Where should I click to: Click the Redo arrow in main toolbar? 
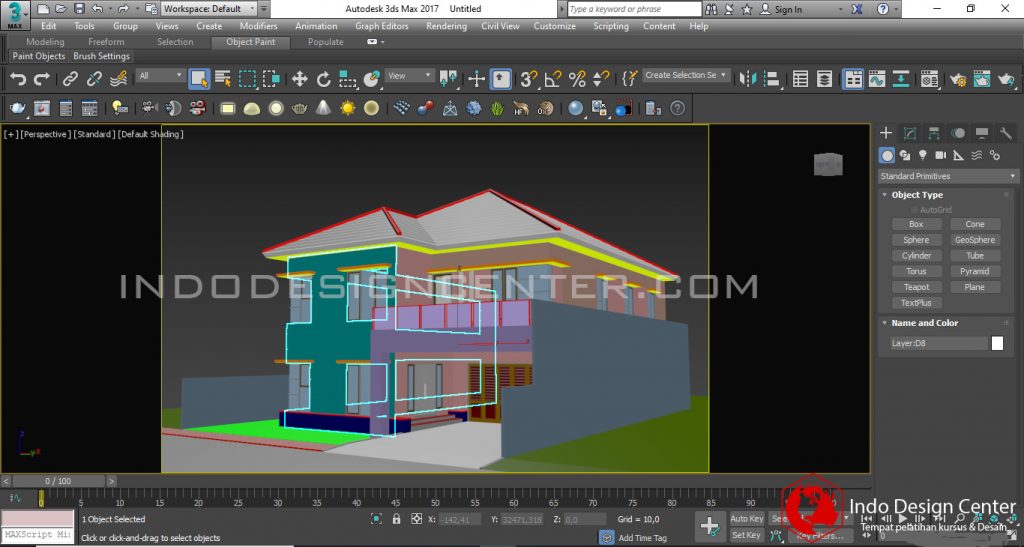pos(42,79)
